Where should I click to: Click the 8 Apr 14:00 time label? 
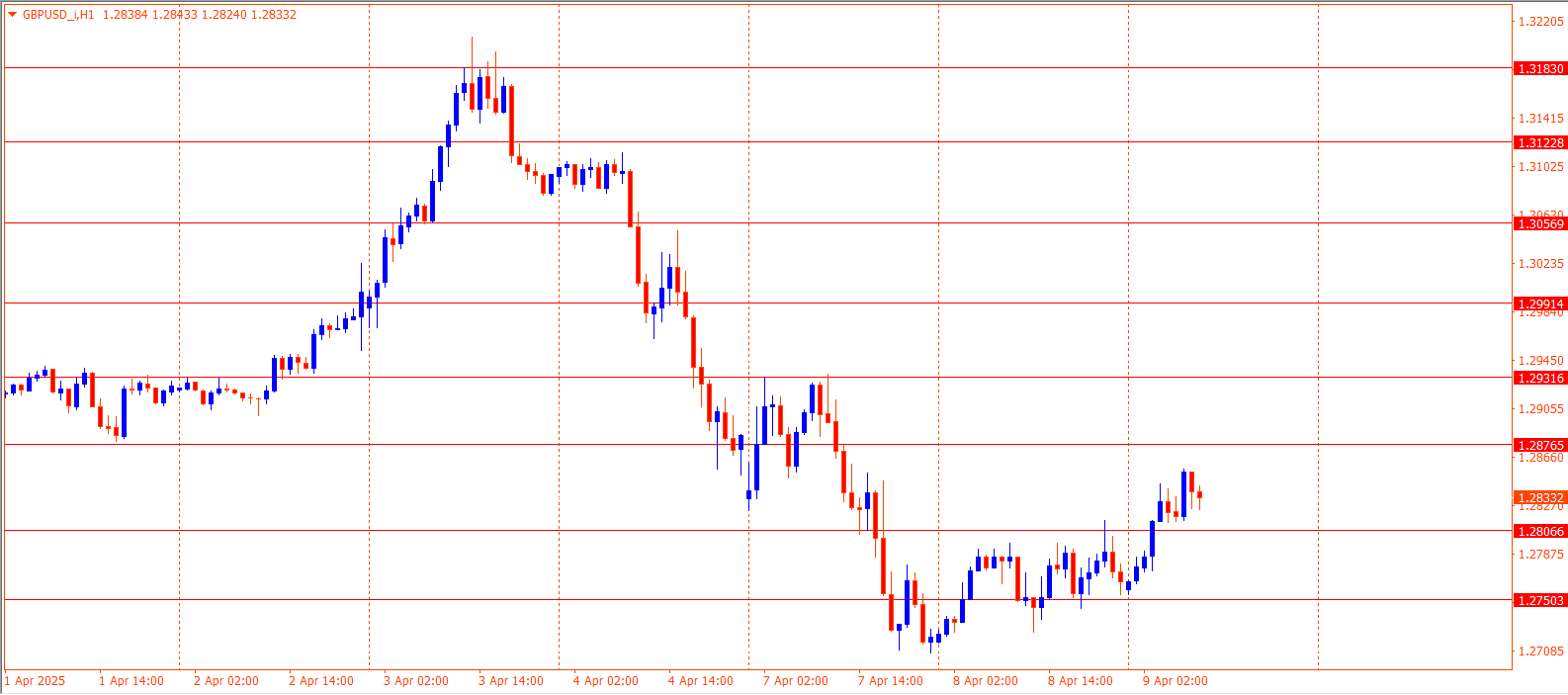click(1081, 680)
